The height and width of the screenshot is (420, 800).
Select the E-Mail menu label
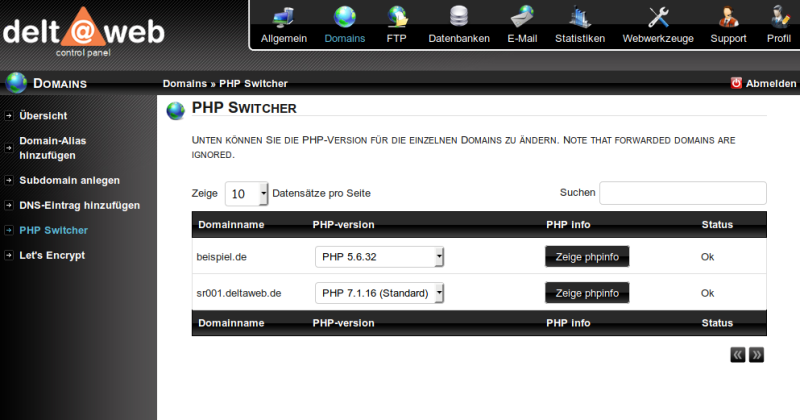[x=522, y=38]
